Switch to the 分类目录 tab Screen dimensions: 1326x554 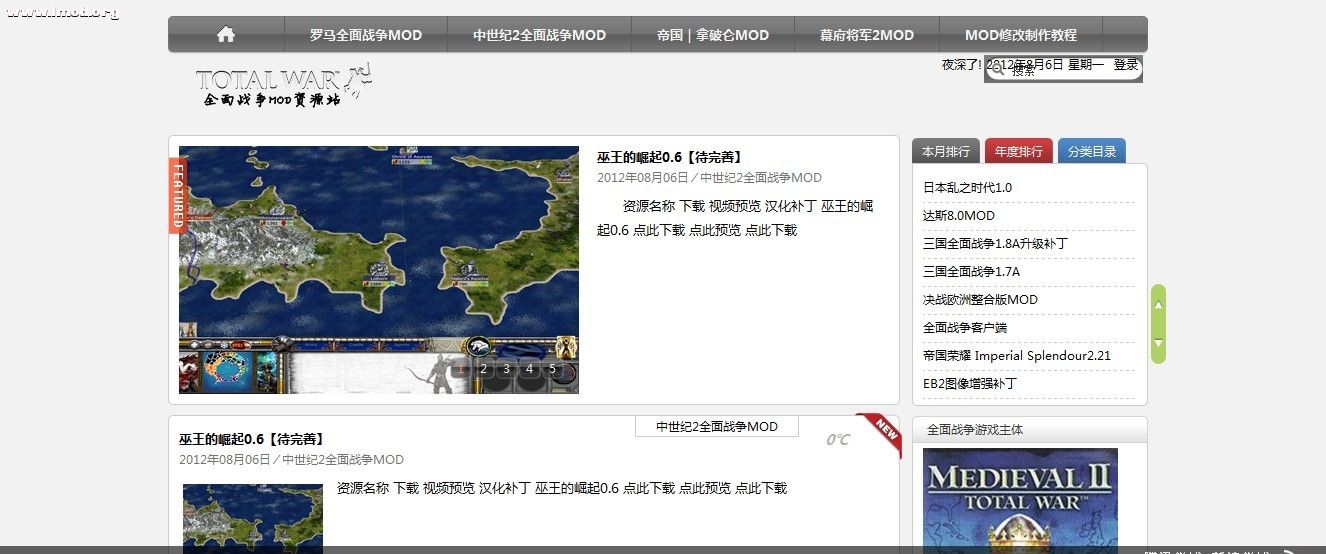click(x=1092, y=151)
